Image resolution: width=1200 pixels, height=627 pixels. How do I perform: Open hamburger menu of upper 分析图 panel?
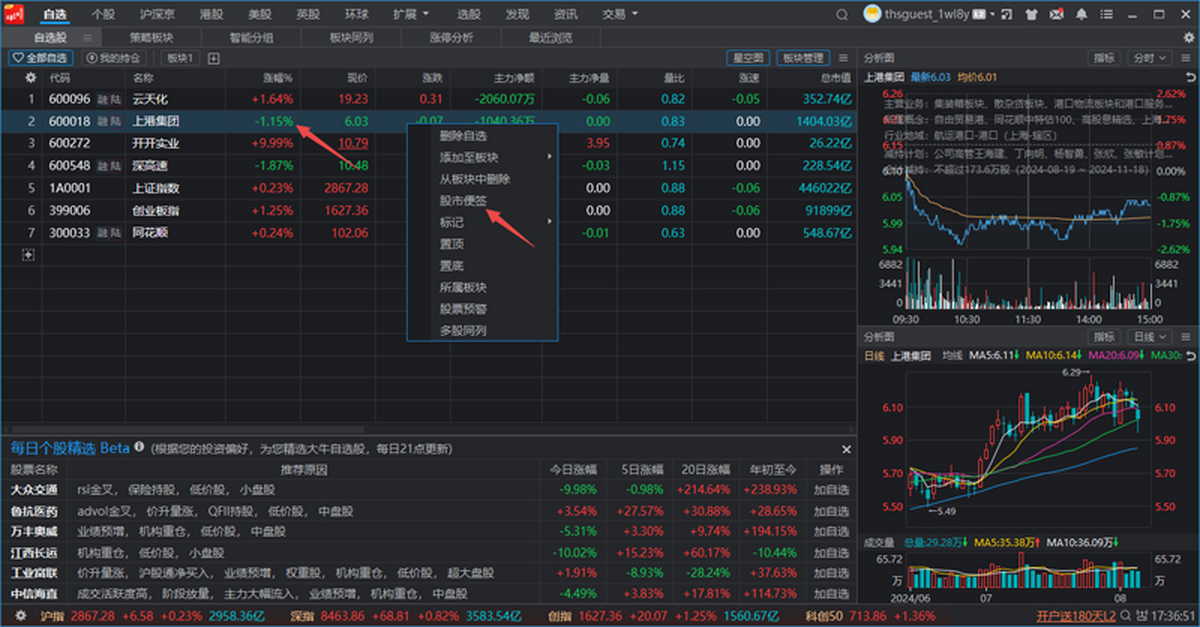tap(1186, 58)
